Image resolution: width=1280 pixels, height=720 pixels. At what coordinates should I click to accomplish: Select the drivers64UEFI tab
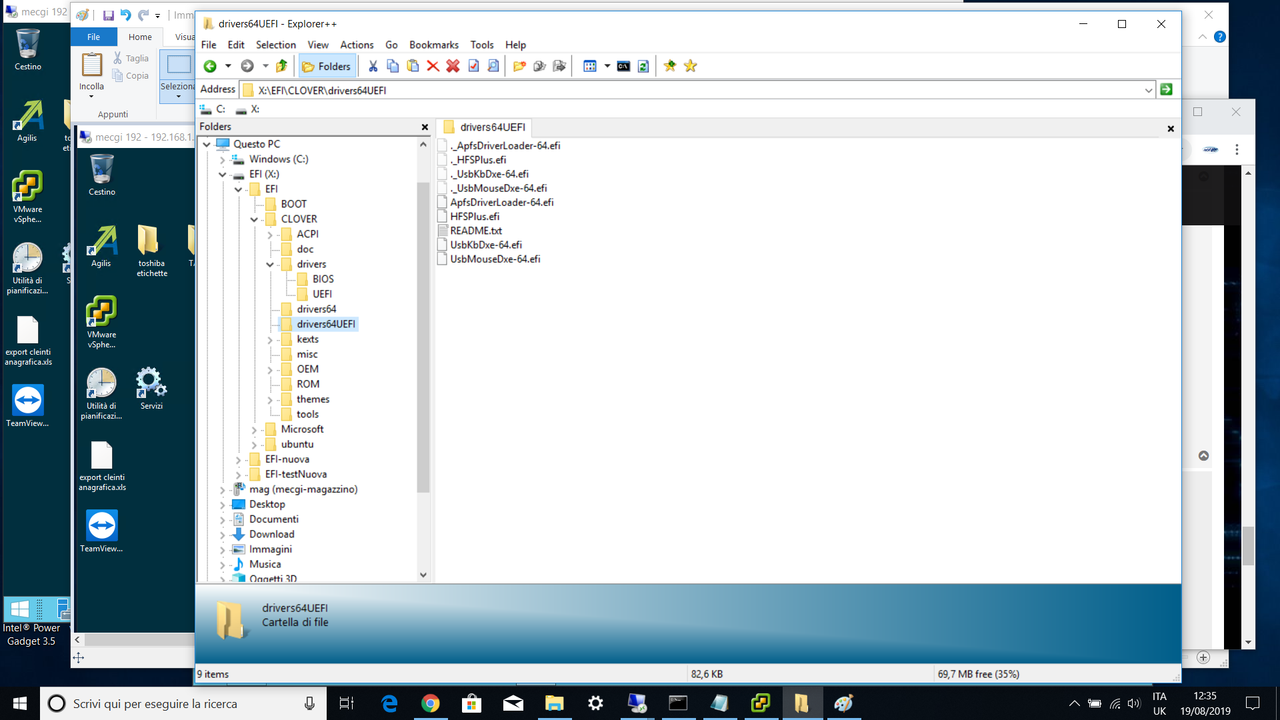coord(485,127)
